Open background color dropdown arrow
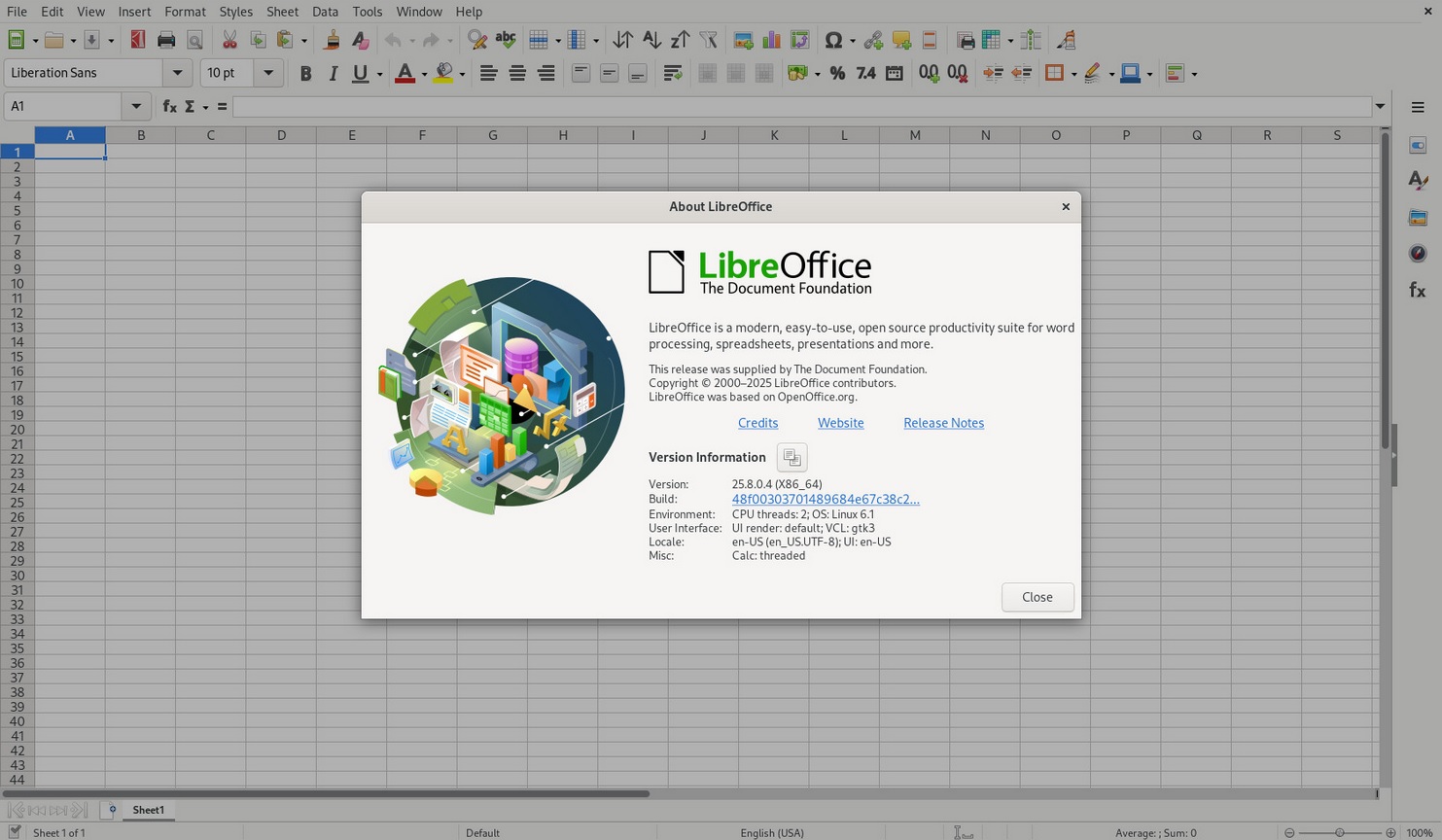Viewport: 1442px width, 840px height. tap(462, 74)
